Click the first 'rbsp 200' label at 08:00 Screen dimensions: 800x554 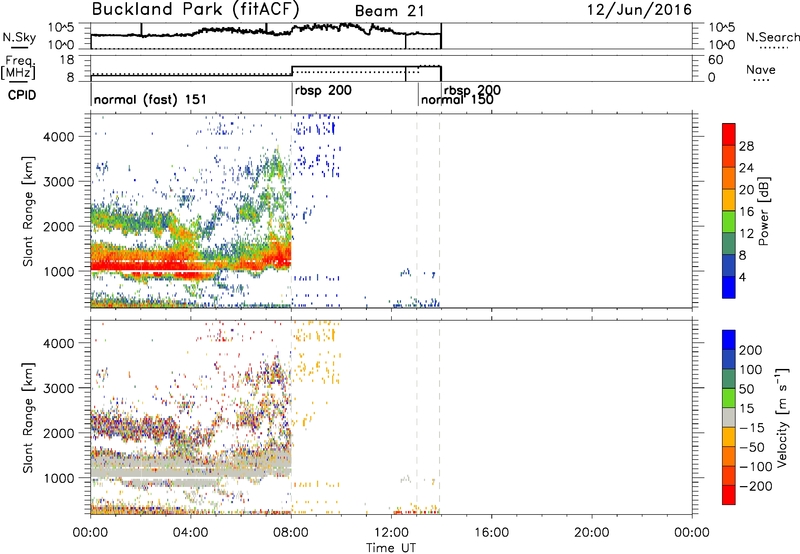click(323, 91)
